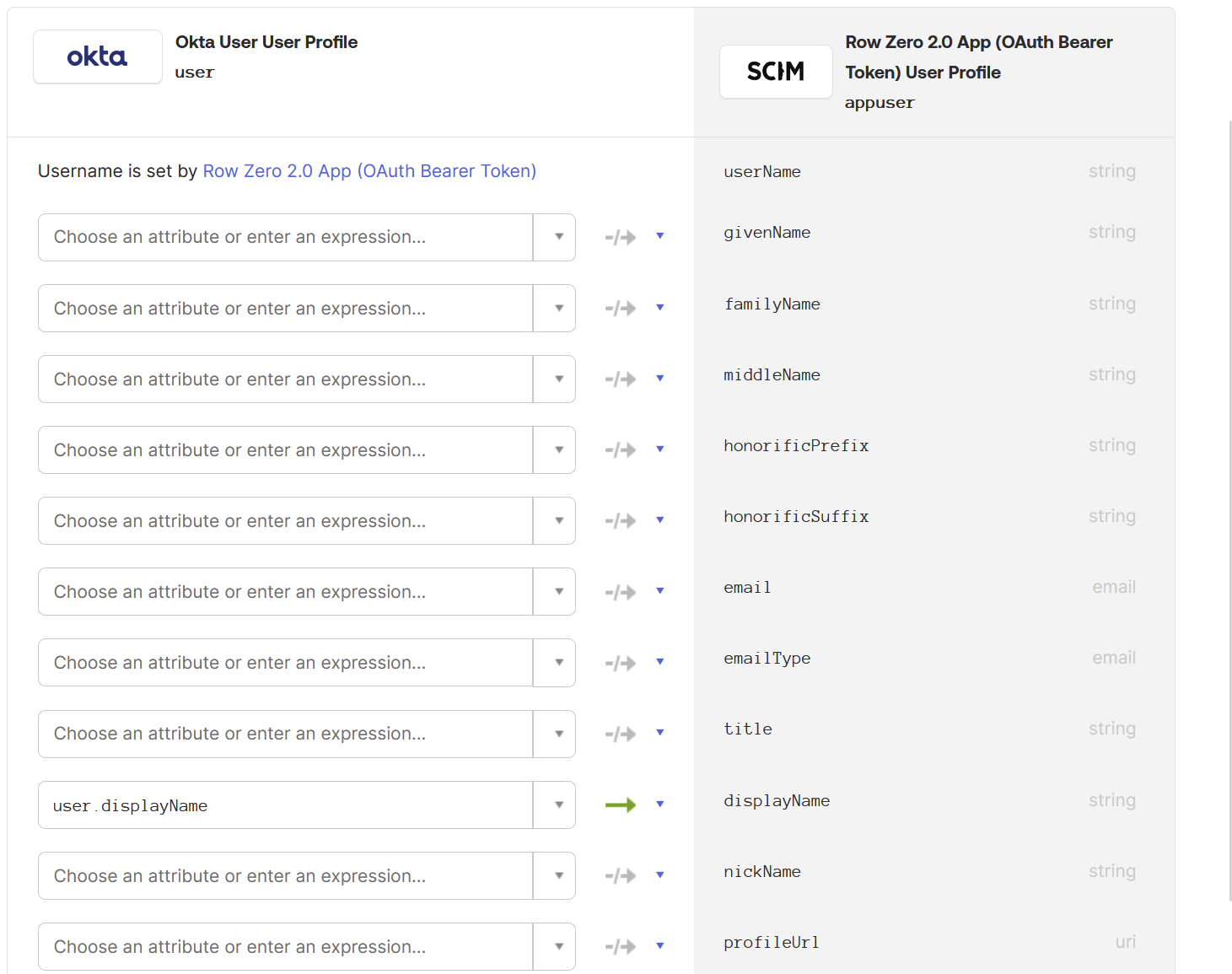Click the empty attribute field on the givenName row
Image resolution: width=1232 pixels, height=974 pixels.
285,237
